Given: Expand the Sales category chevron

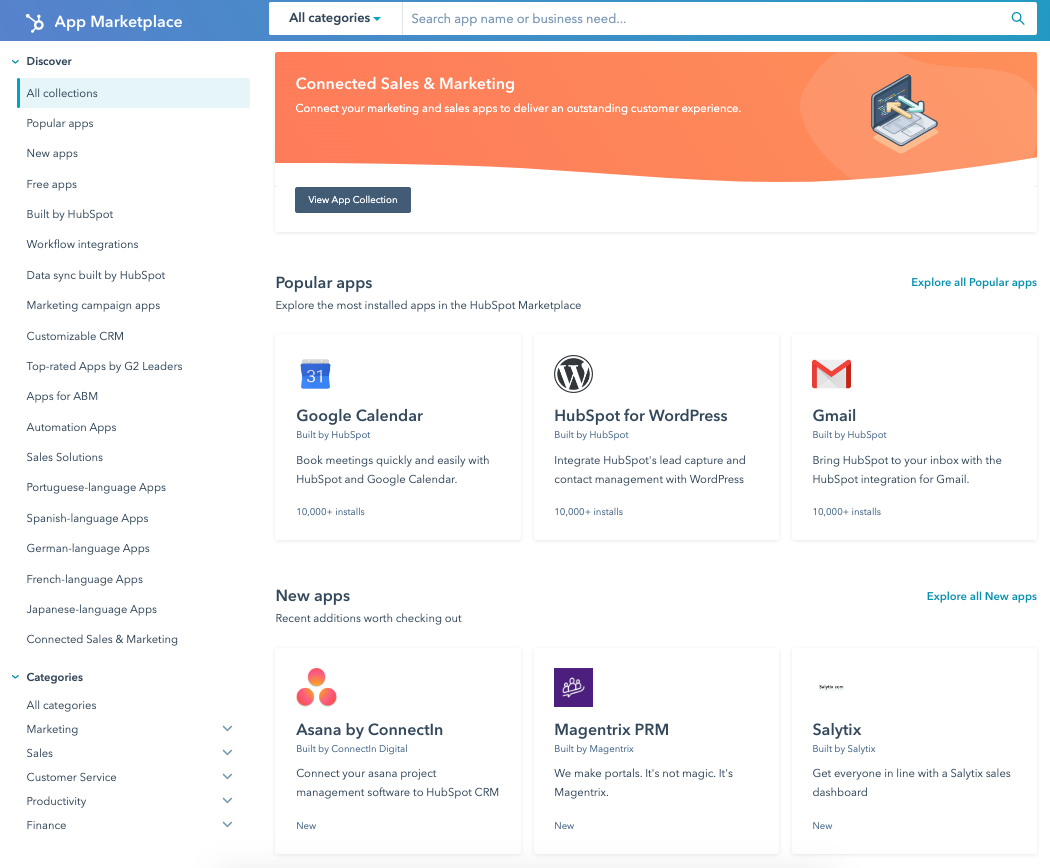Looking at the screenshot, I should [x=228, y=753].
